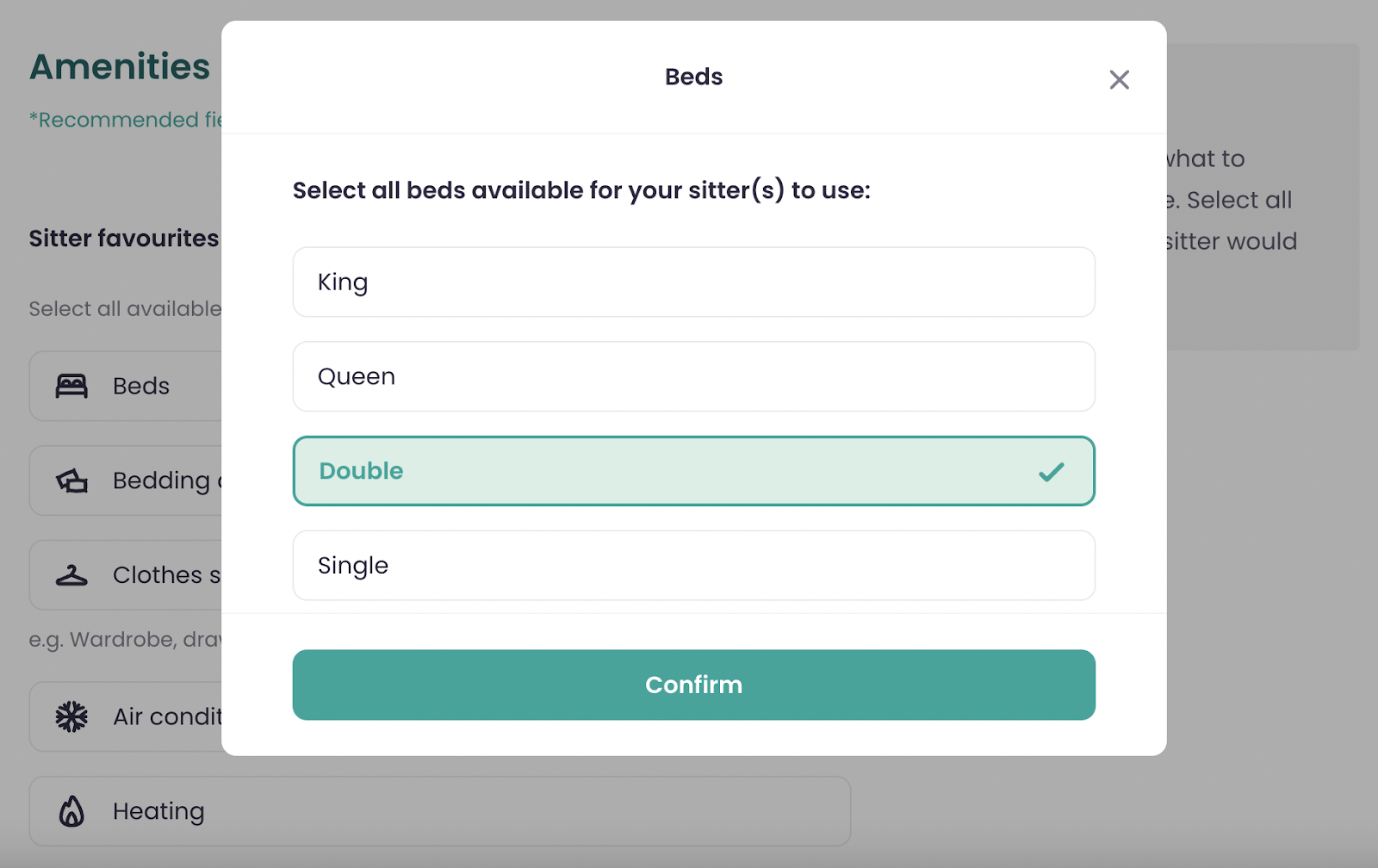Deselect the Double bed option

693,471
